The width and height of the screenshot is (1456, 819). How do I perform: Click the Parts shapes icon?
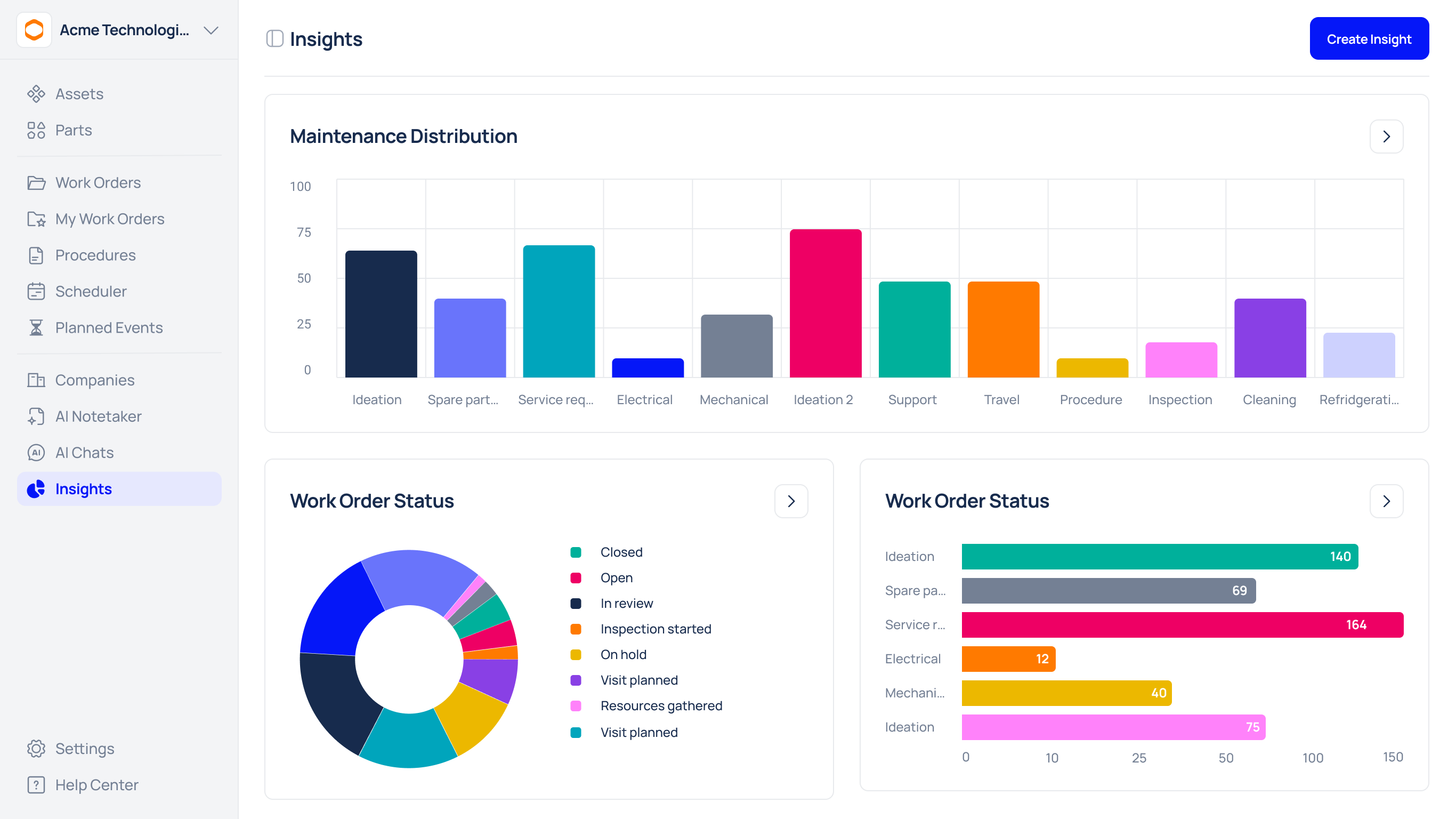[36, 130]
